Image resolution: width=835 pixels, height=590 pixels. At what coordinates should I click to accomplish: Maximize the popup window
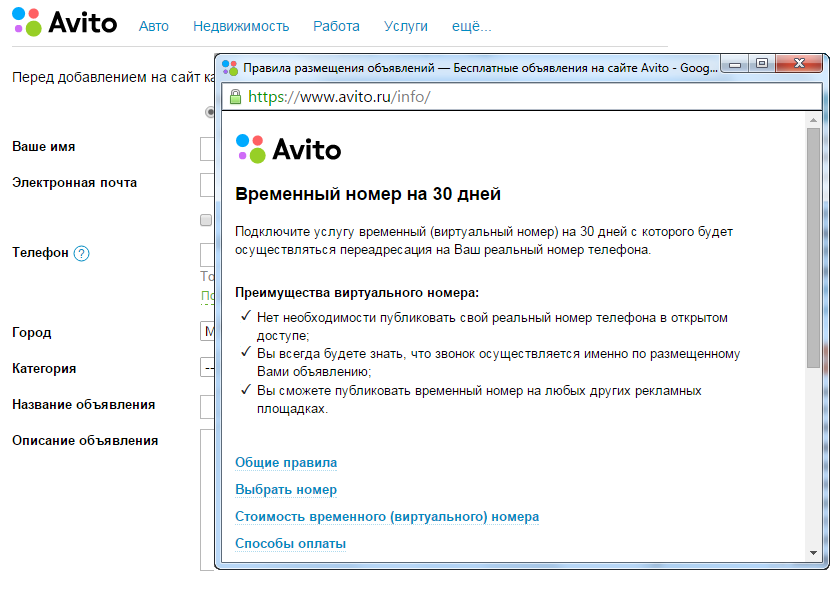[x=762, y=64]
